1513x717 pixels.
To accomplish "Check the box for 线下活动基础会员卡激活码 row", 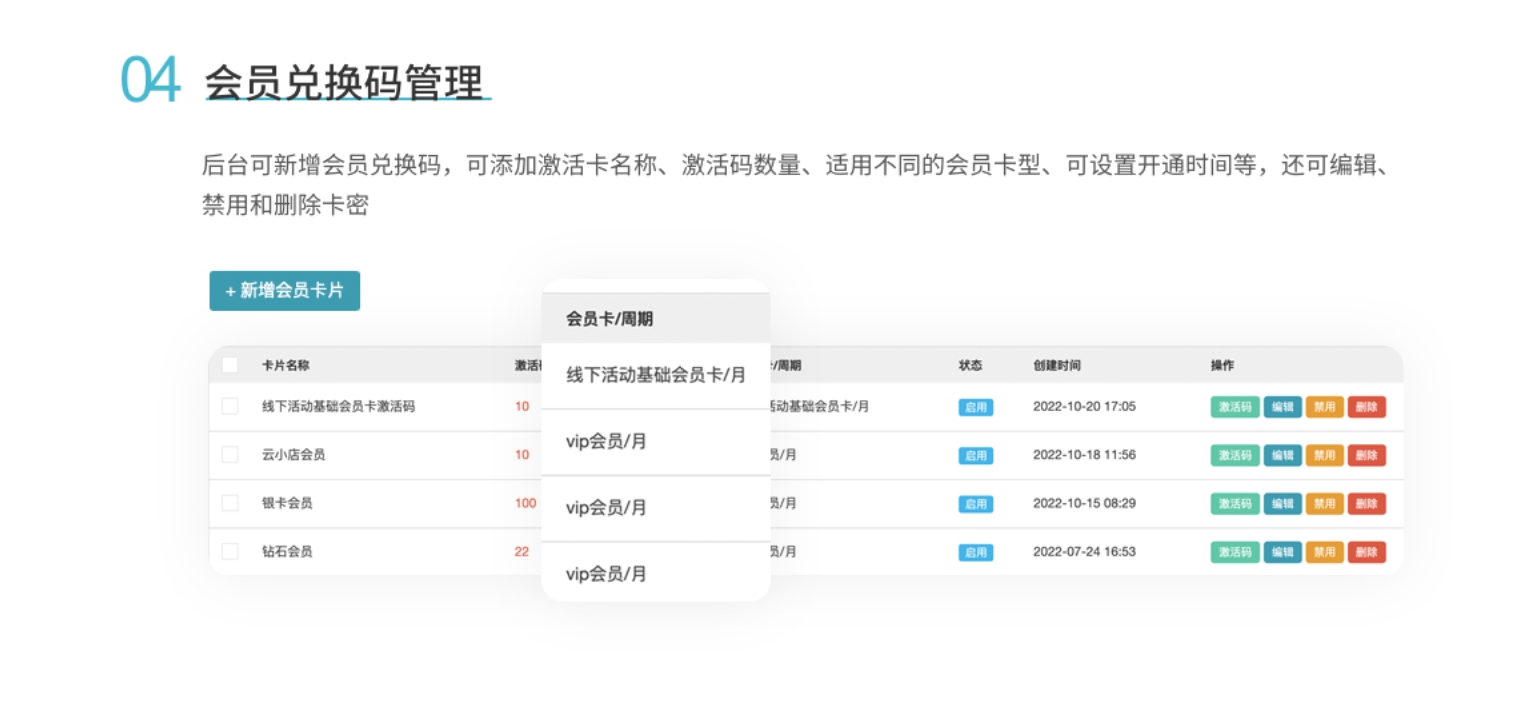I will [x=230, y=406].
